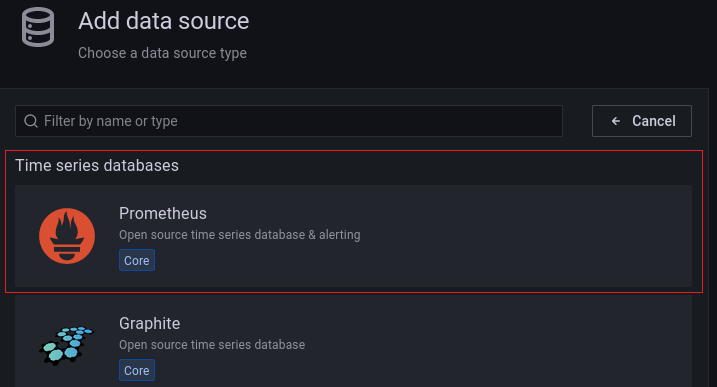Click the Time series databases heading

(97, 166)
